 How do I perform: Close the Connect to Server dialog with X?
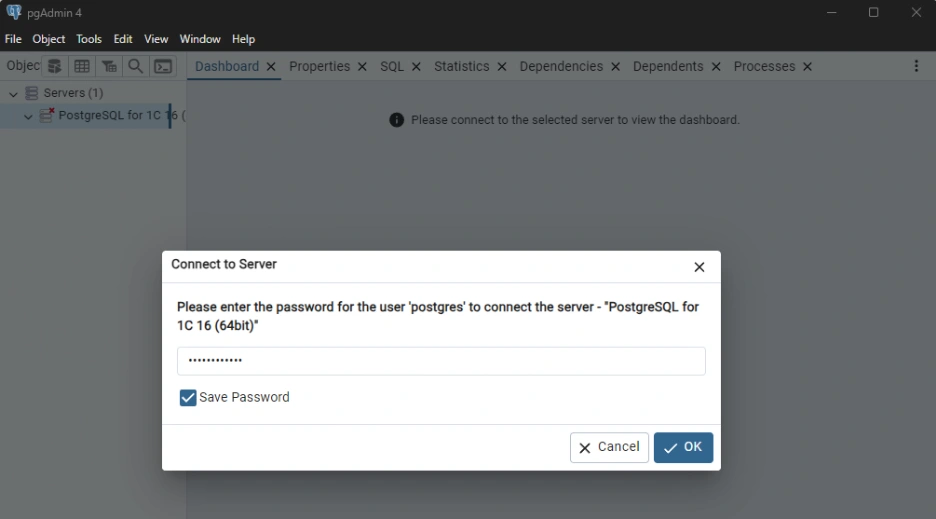[x=699, y=267]
